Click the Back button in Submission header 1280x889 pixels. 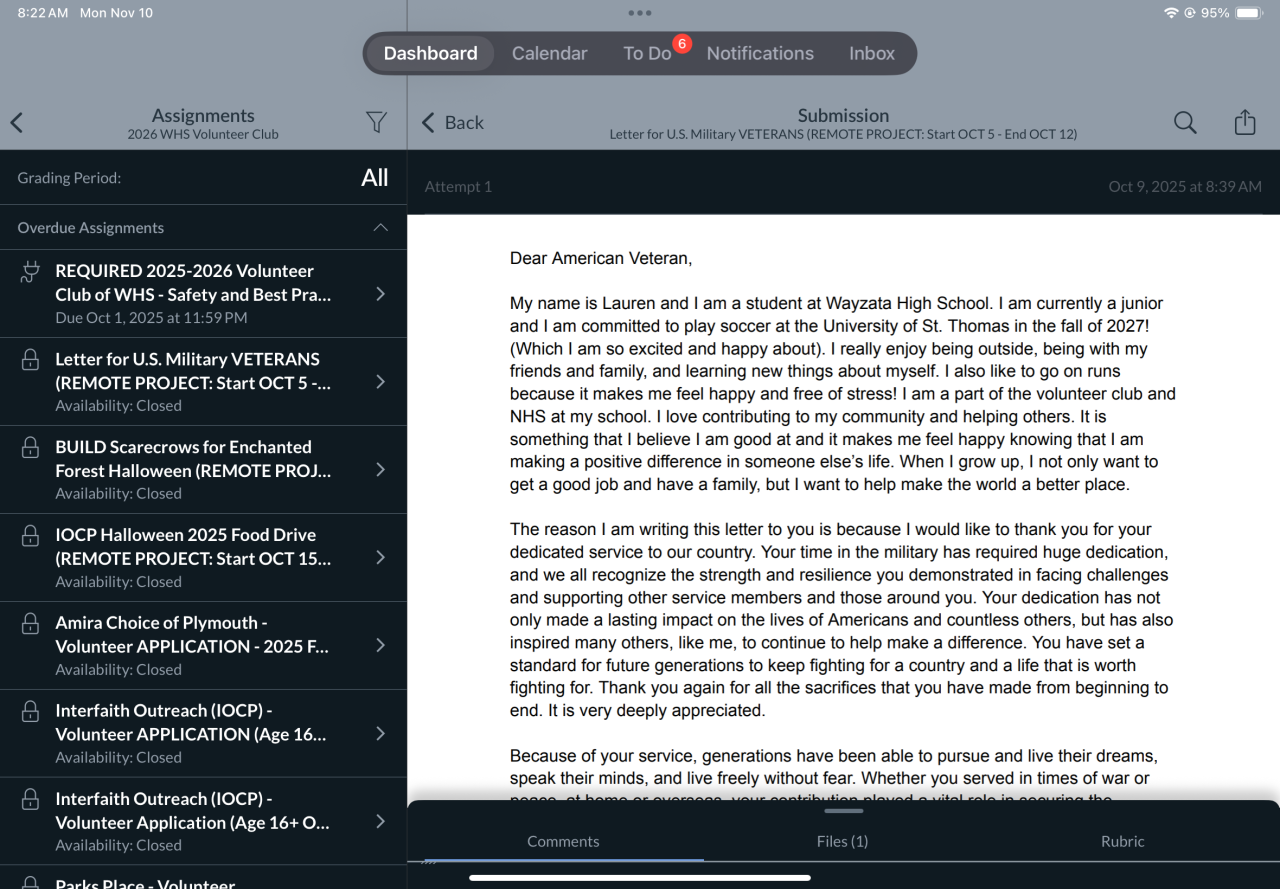(x=452, y=122)
